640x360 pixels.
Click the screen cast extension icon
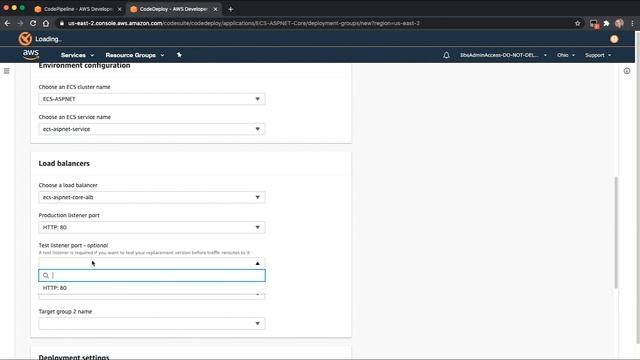pos(594,24)
